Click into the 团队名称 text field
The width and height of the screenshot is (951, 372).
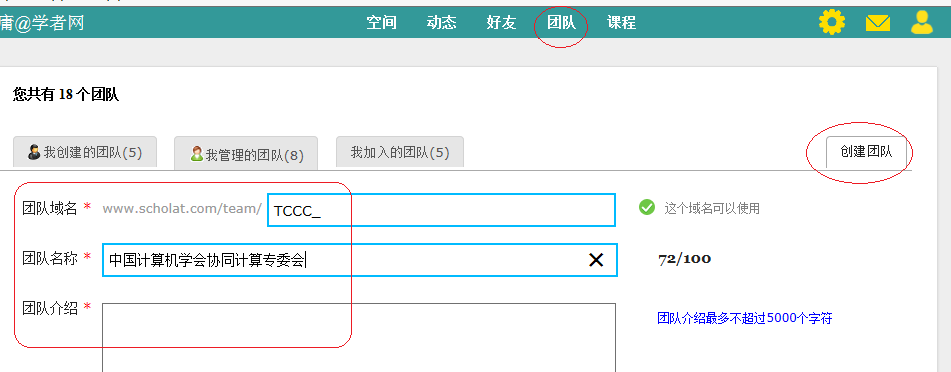coord(360,260)
